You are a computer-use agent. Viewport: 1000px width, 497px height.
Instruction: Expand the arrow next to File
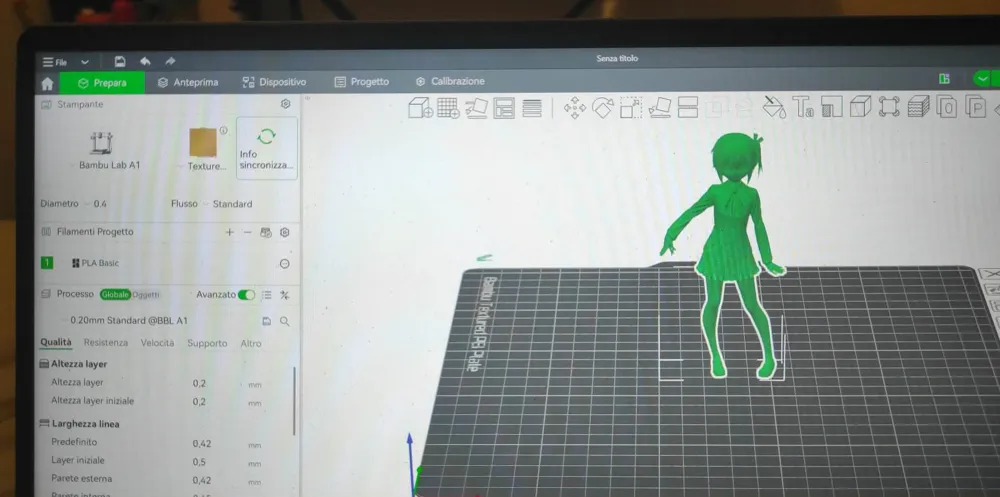coord(84,62)
